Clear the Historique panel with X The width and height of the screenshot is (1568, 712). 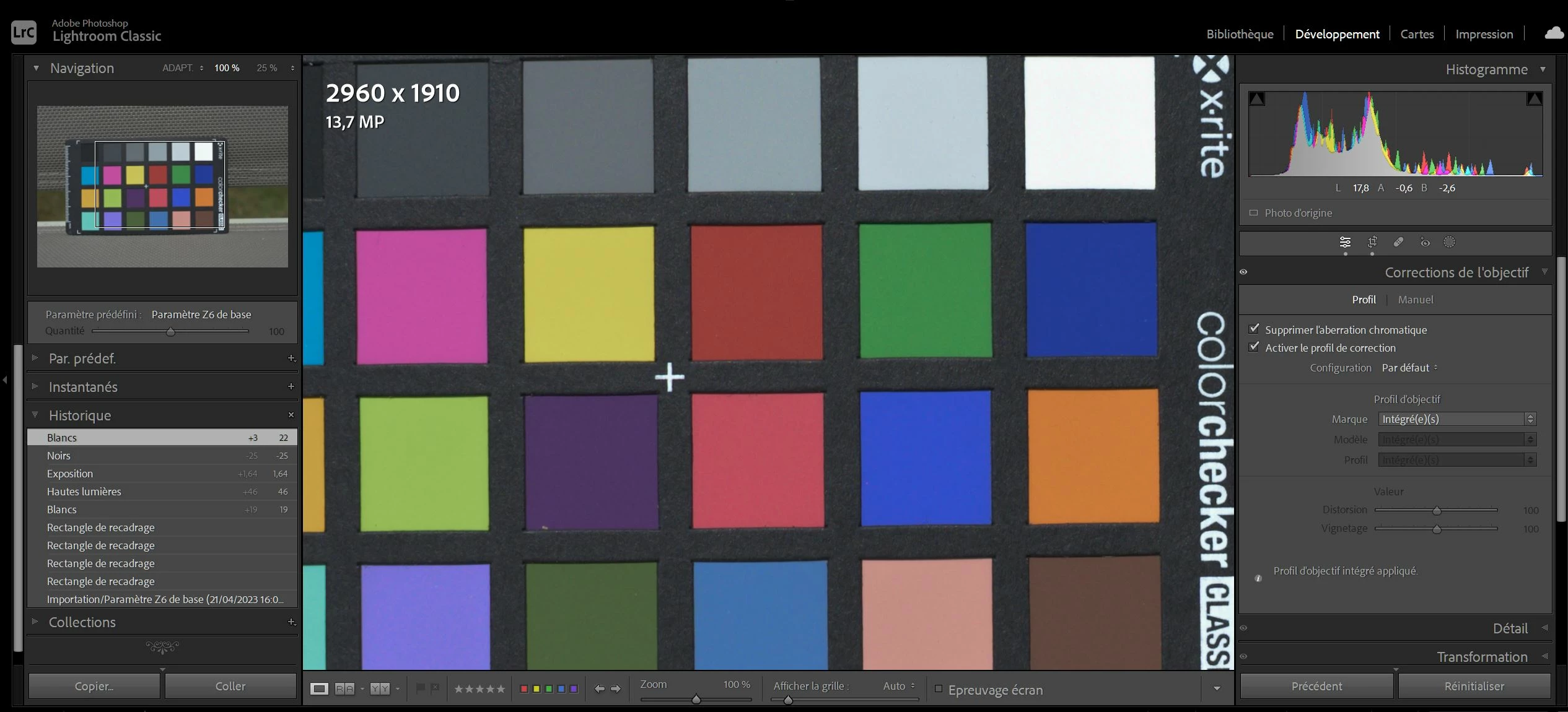pos(291,415)
